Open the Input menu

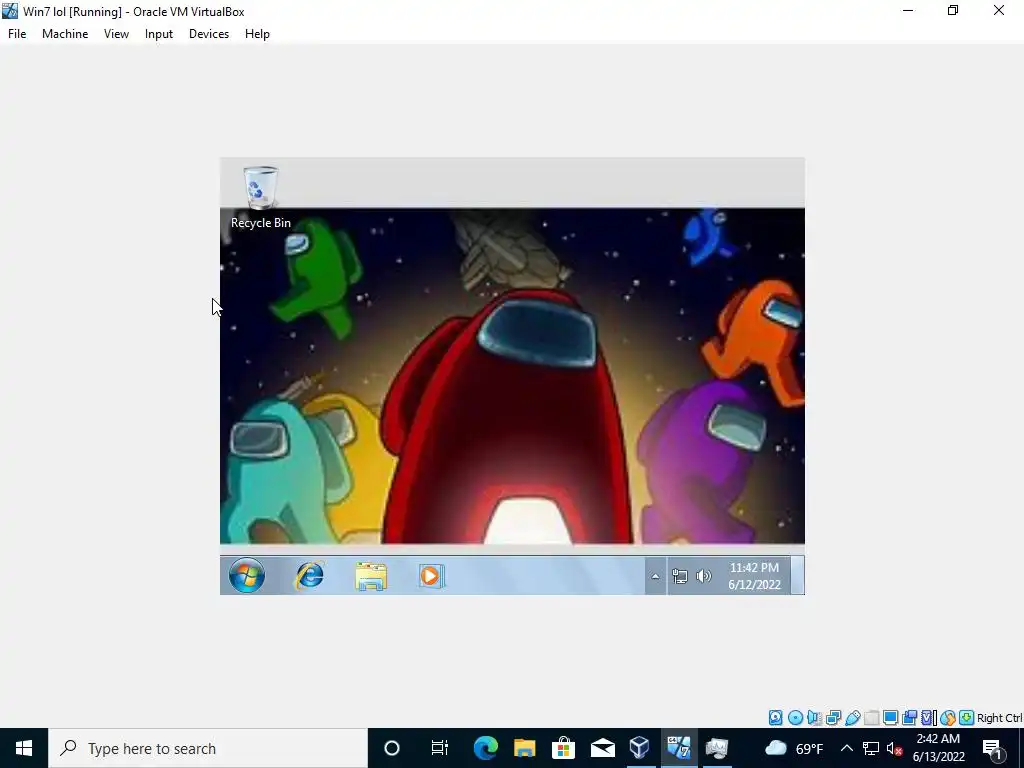tap(159, 34)
